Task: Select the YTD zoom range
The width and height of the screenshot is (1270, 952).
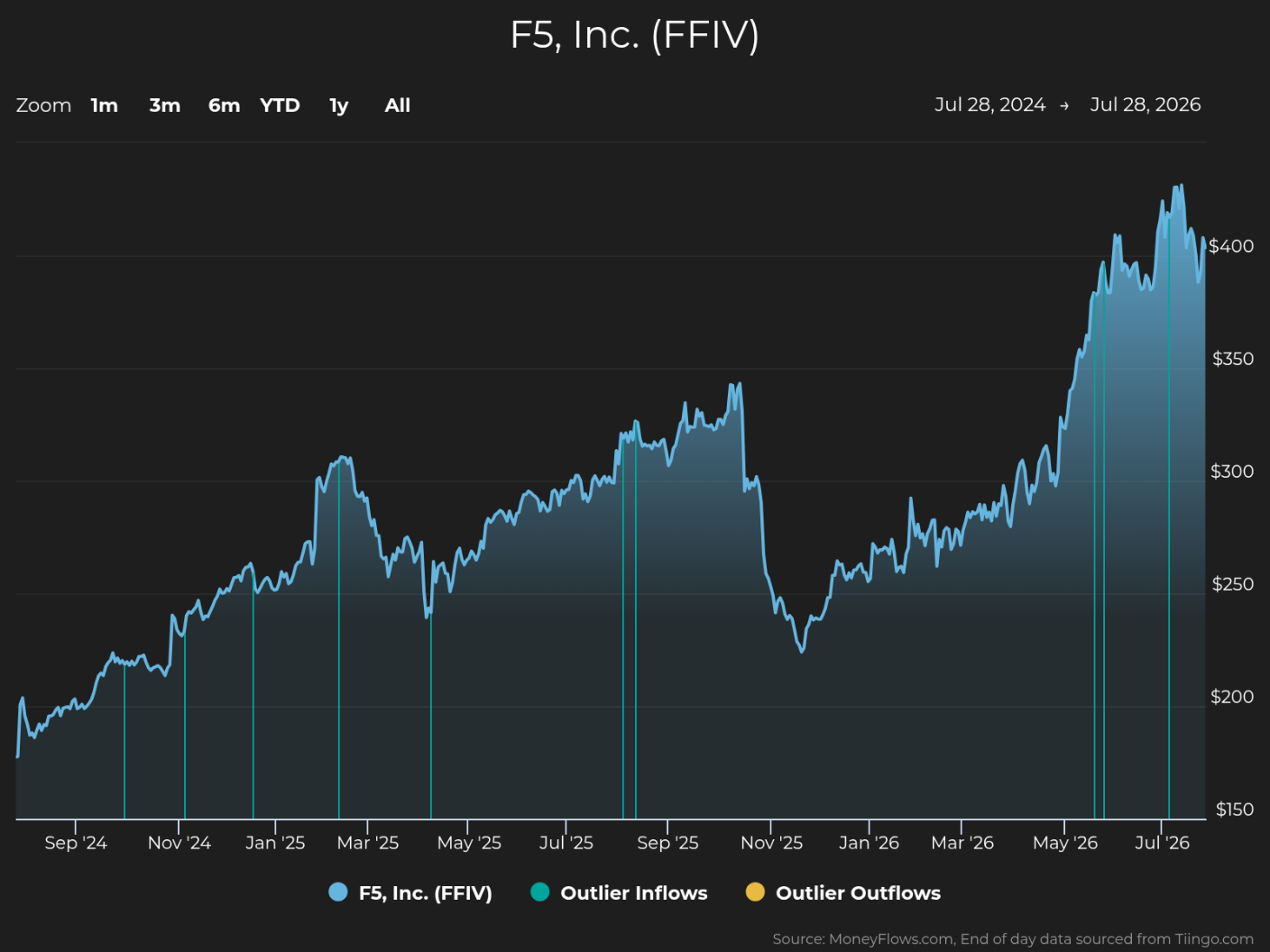Action: [x=280, y=105]
